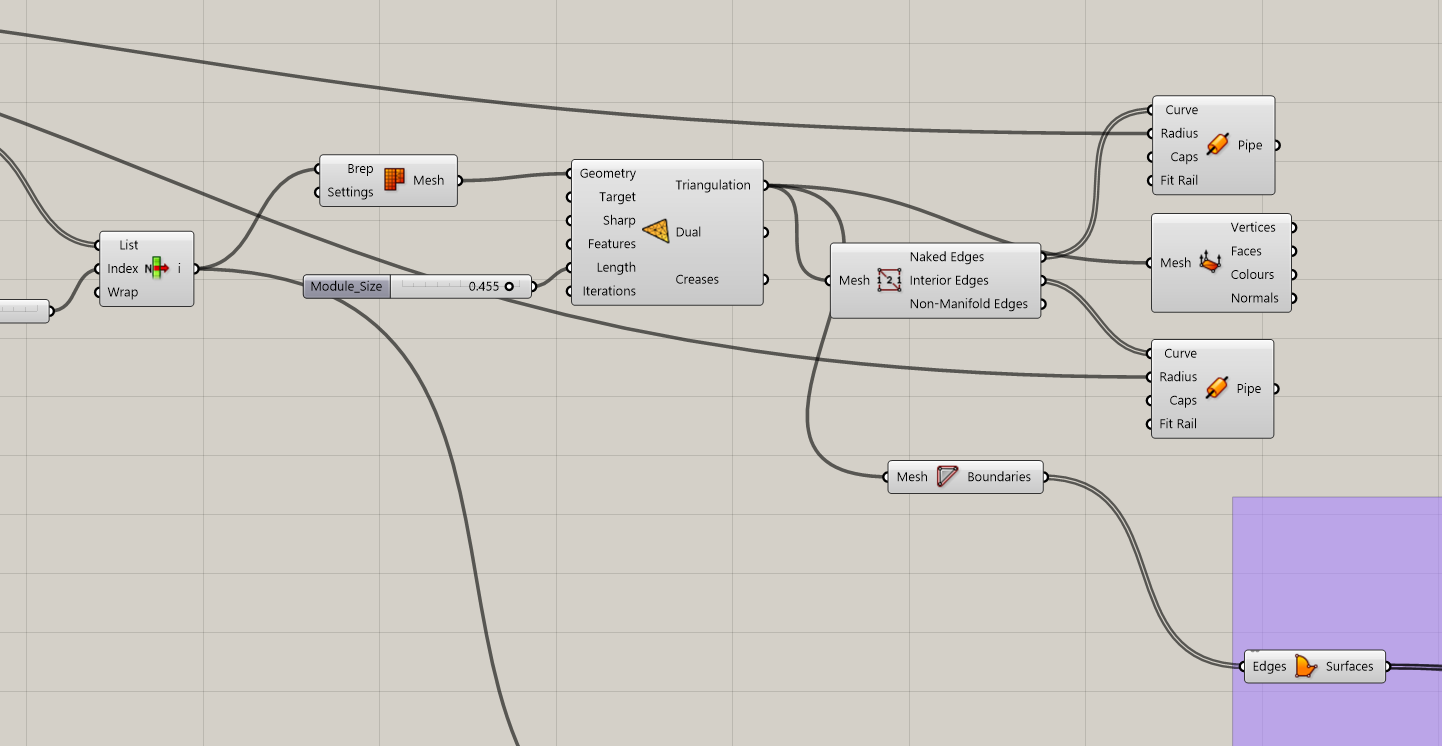Select the Length input label
Image resolution: width=1442 pixels, height=746 pixels.
point(616,267)
